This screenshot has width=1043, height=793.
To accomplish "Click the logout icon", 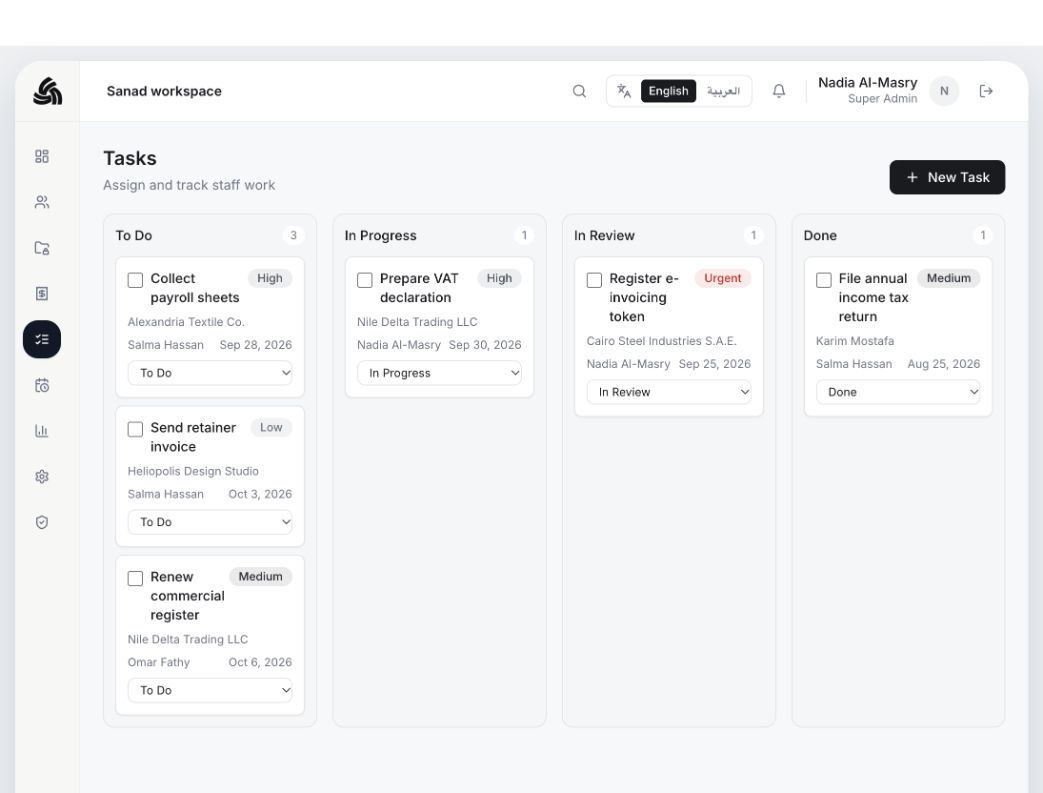I will click(x=986, y=91).
